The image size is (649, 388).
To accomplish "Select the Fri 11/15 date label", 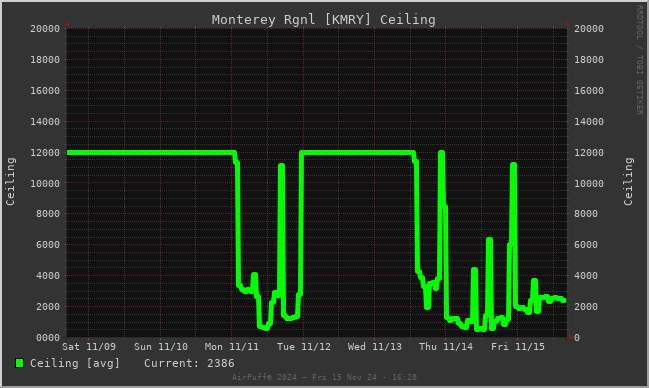I will (518, 347).
